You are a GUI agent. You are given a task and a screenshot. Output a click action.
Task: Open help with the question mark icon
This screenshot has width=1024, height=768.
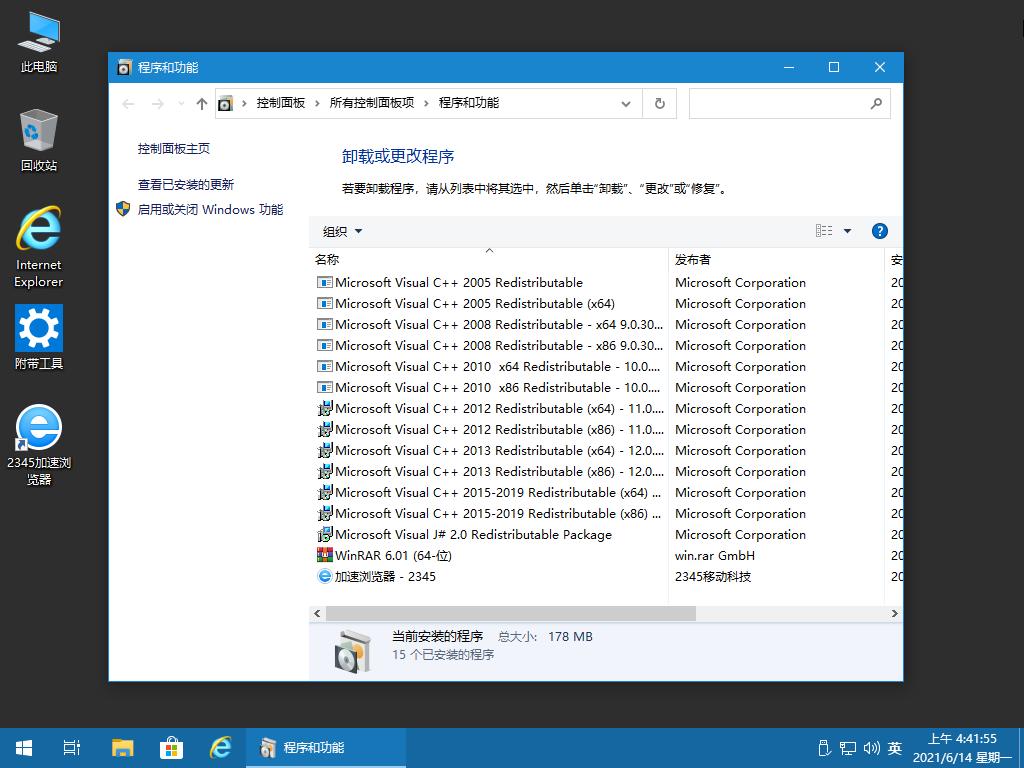(x=880, y=231)
